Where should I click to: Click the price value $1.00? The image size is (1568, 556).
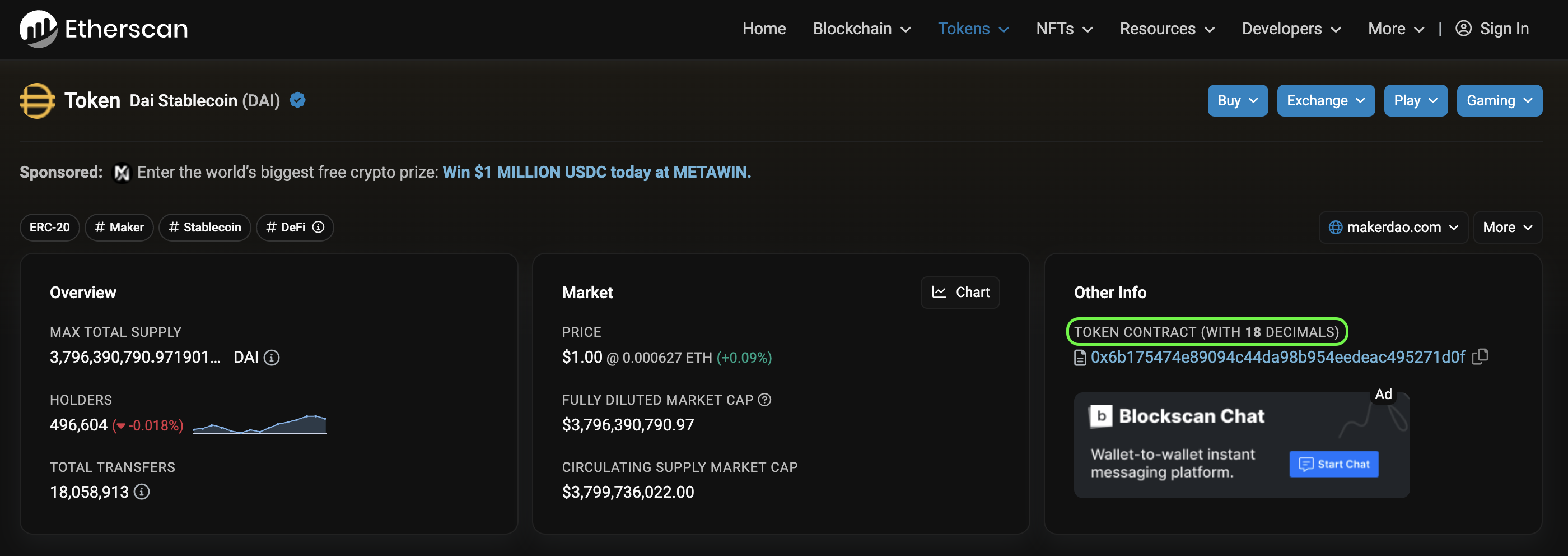[582, 357]
